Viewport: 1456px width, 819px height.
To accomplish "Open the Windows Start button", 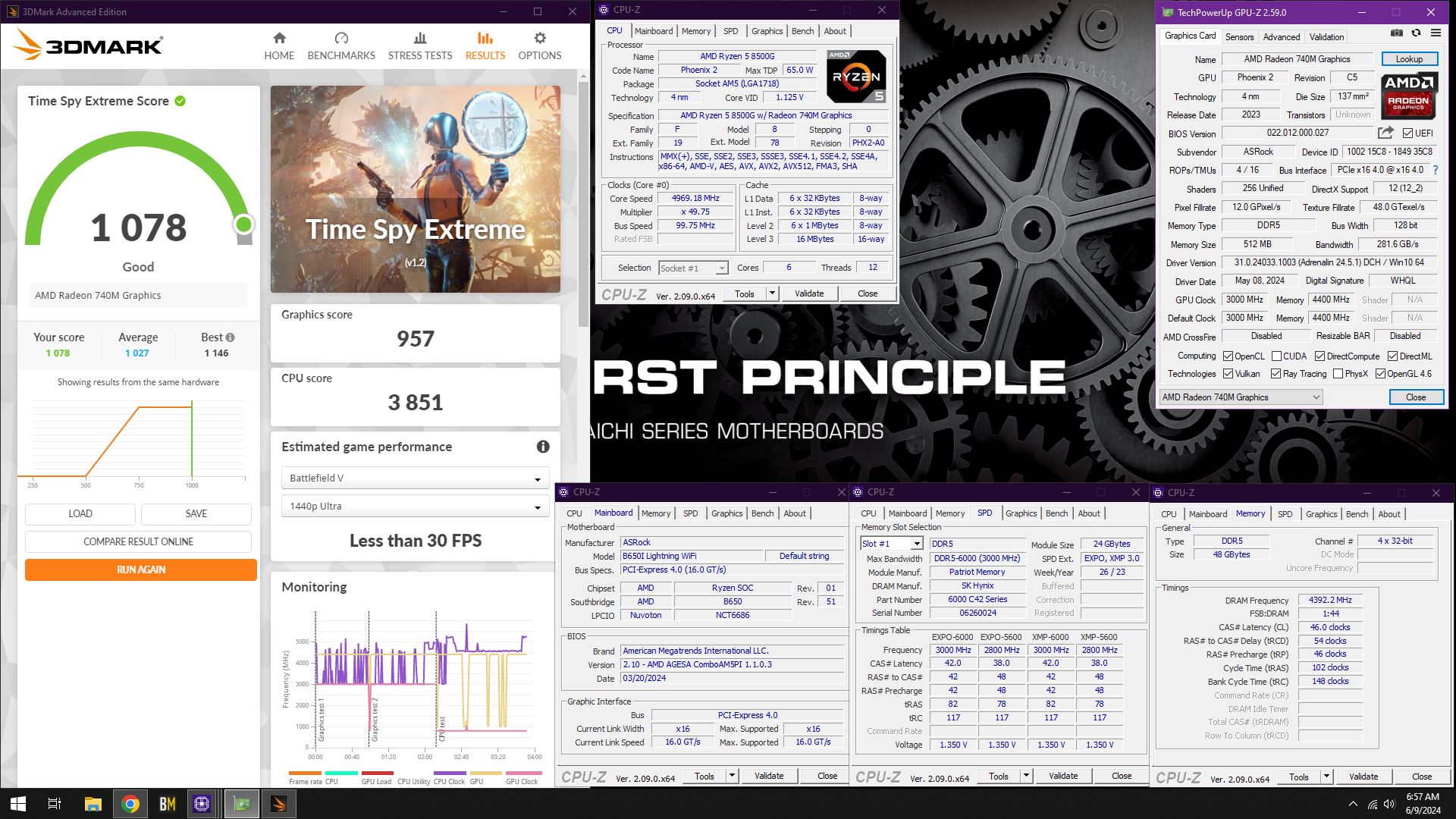I will click(x=18, y=804).
